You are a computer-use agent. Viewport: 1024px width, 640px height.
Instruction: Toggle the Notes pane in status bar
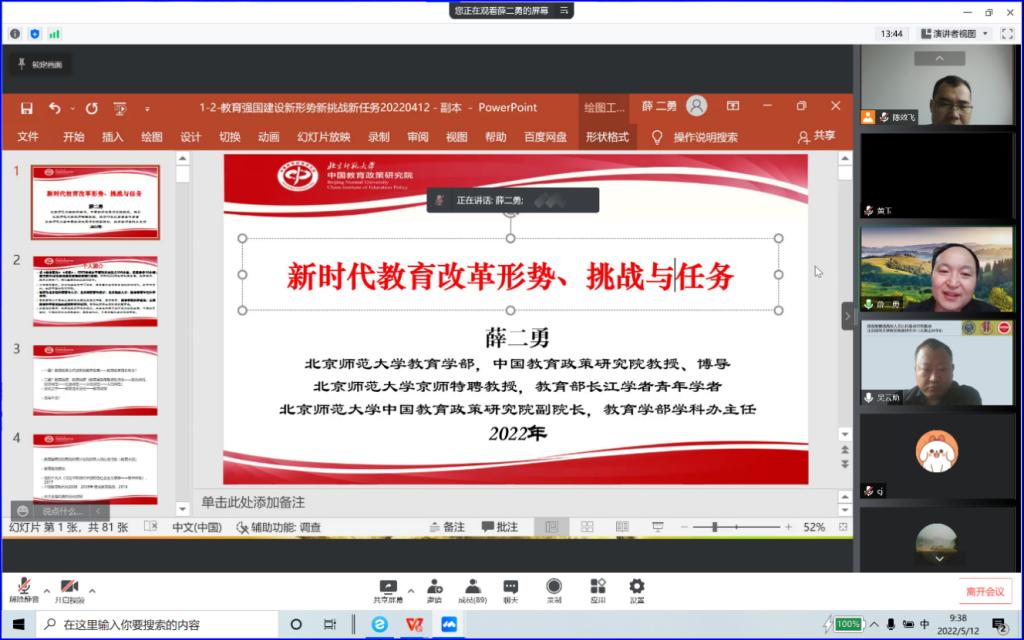click(x=446, y=527)
